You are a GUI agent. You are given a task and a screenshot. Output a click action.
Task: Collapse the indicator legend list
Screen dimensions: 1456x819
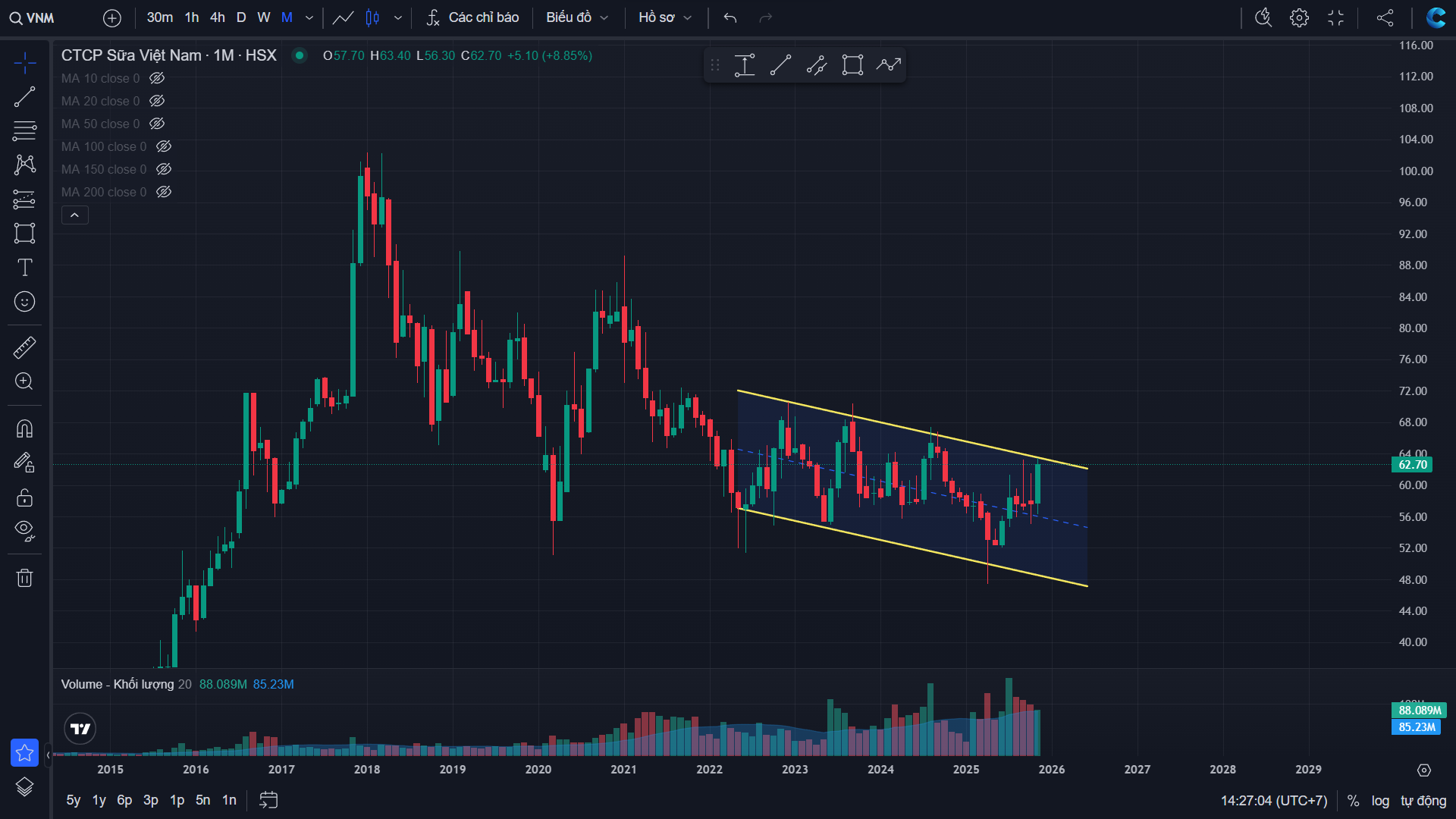point(74,215)
